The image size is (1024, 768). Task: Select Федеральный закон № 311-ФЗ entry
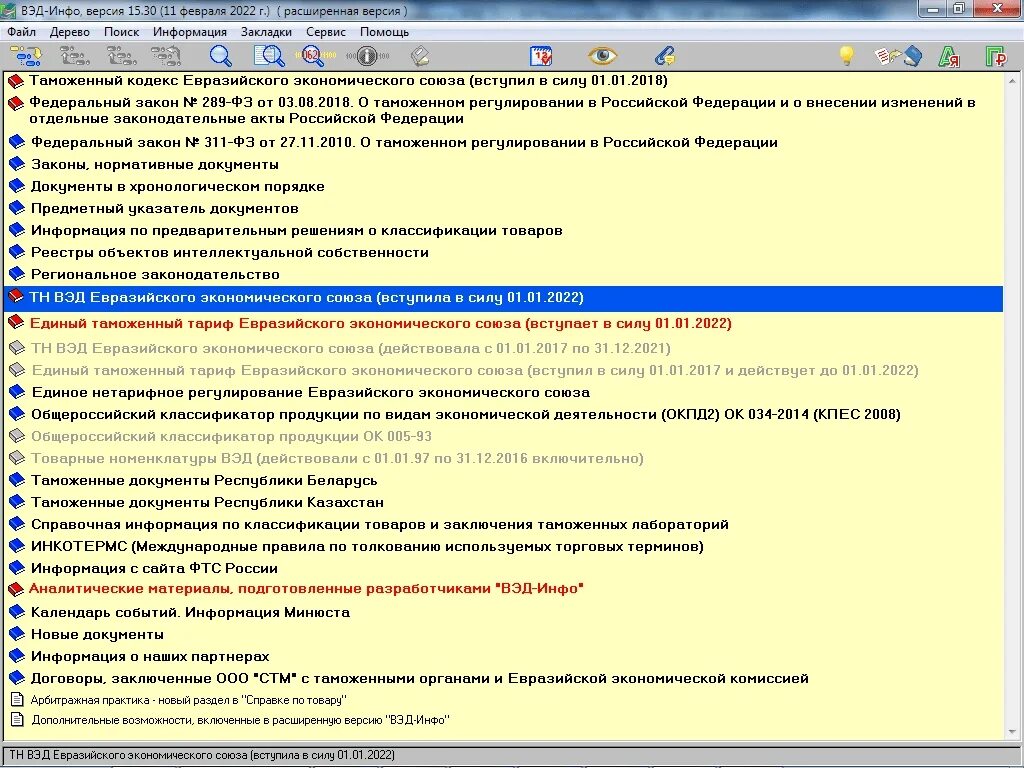pos(404,142)
